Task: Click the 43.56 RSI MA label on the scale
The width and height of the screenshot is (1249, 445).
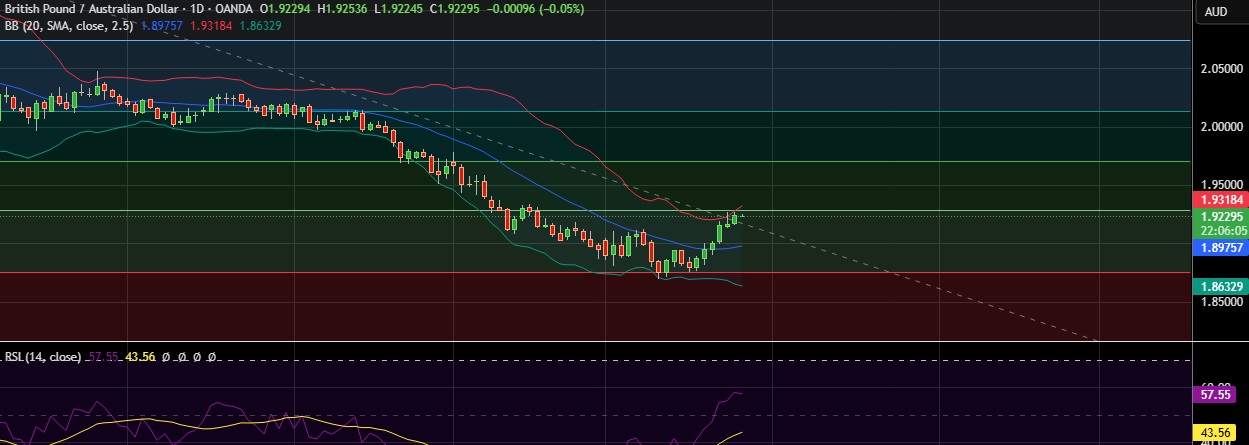Action: 1216,432
